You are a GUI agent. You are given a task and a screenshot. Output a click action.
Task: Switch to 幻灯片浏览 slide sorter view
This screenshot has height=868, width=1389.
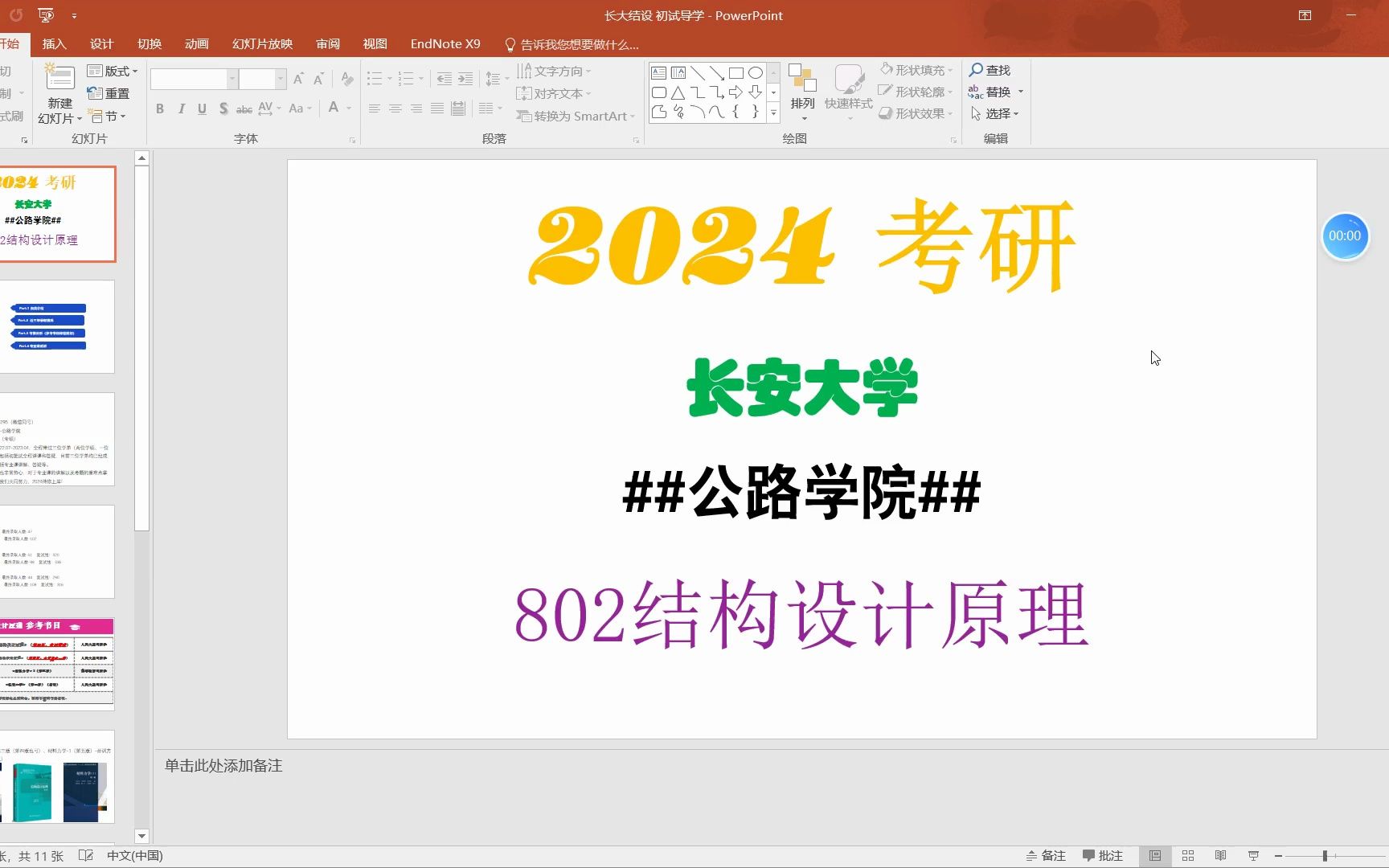tap(1188, 855)
